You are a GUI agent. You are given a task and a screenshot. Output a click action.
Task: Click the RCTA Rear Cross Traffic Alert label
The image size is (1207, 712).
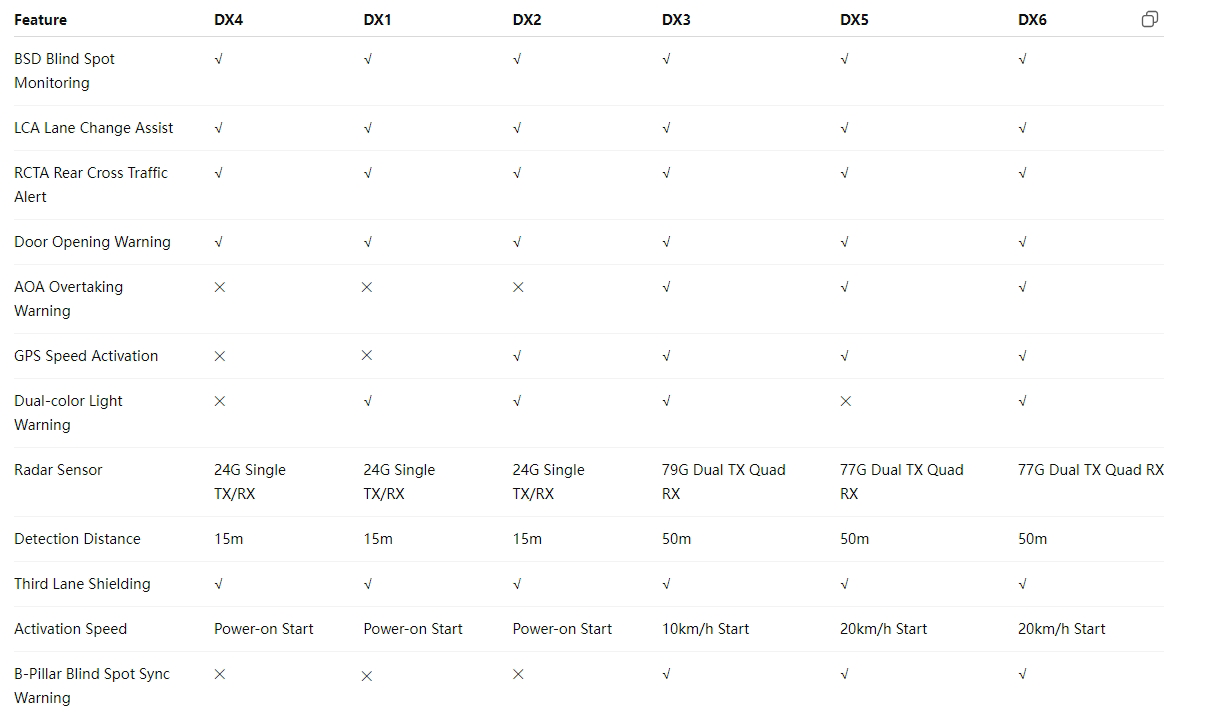(x=91, y=185)
